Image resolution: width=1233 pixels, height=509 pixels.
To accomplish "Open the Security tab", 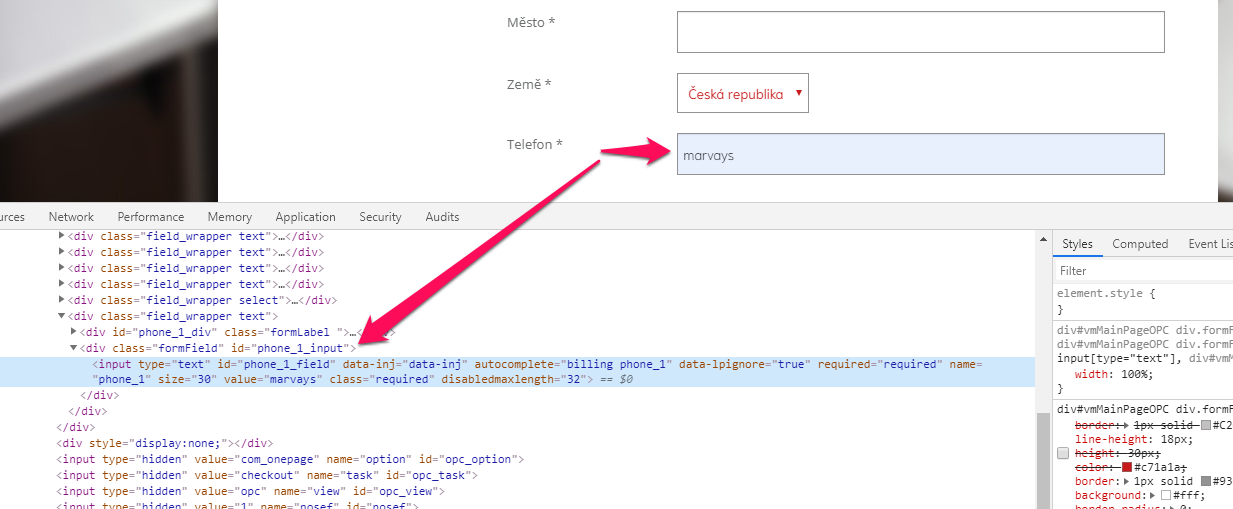I will pyautogui.click(x=380, y=216).
